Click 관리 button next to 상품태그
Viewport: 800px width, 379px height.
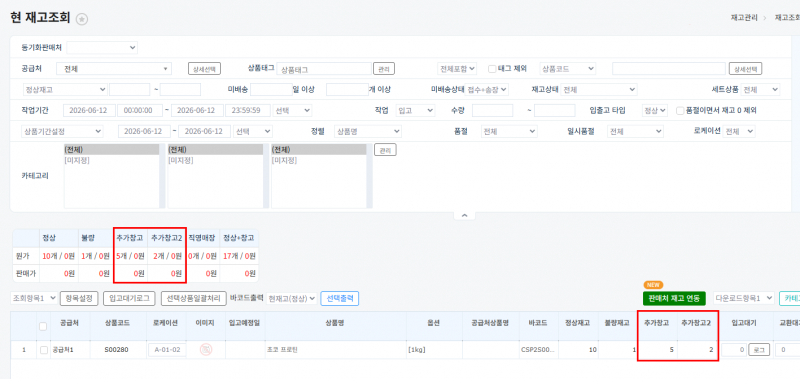pyautogui.click(x=384, y=69)
